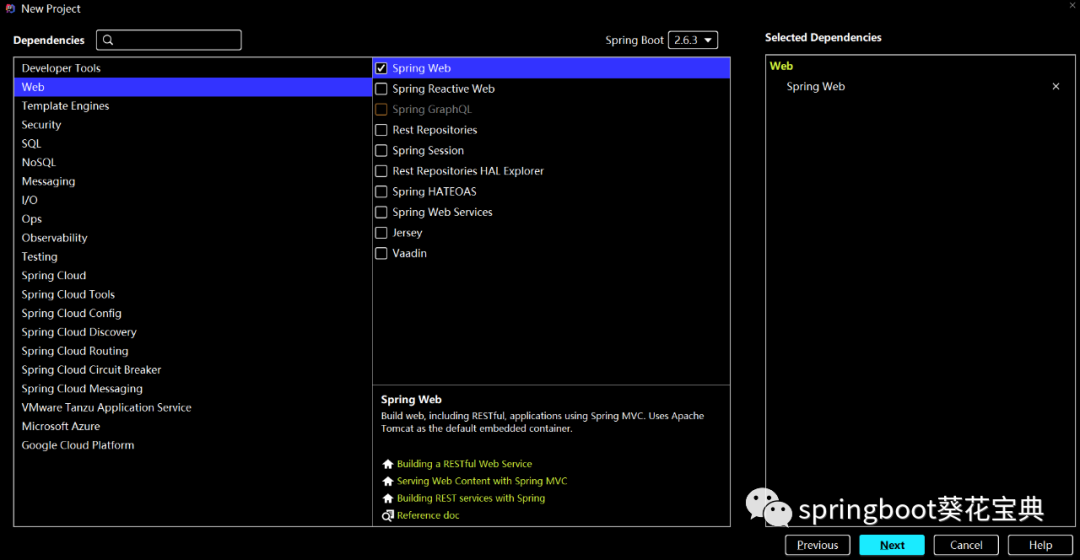Click the Previous button

(818, 545)
